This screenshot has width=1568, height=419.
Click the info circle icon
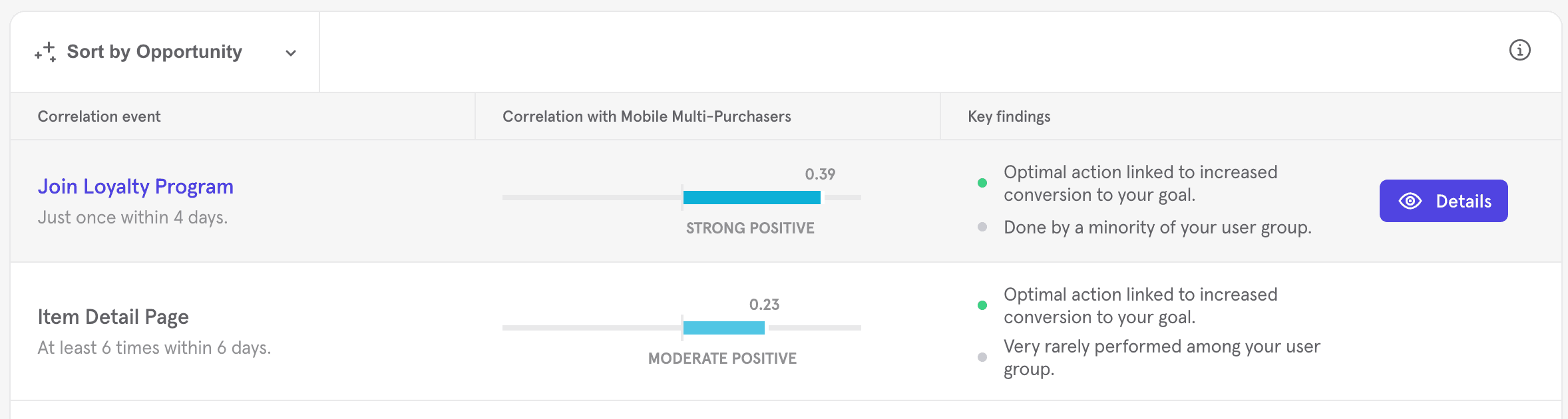1519,50
